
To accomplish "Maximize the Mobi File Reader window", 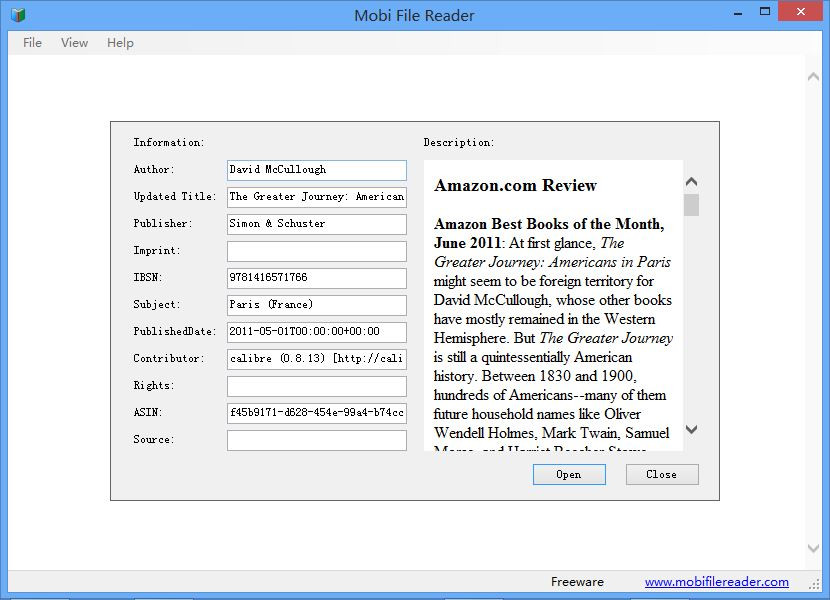I will click(x=765, y=11).
